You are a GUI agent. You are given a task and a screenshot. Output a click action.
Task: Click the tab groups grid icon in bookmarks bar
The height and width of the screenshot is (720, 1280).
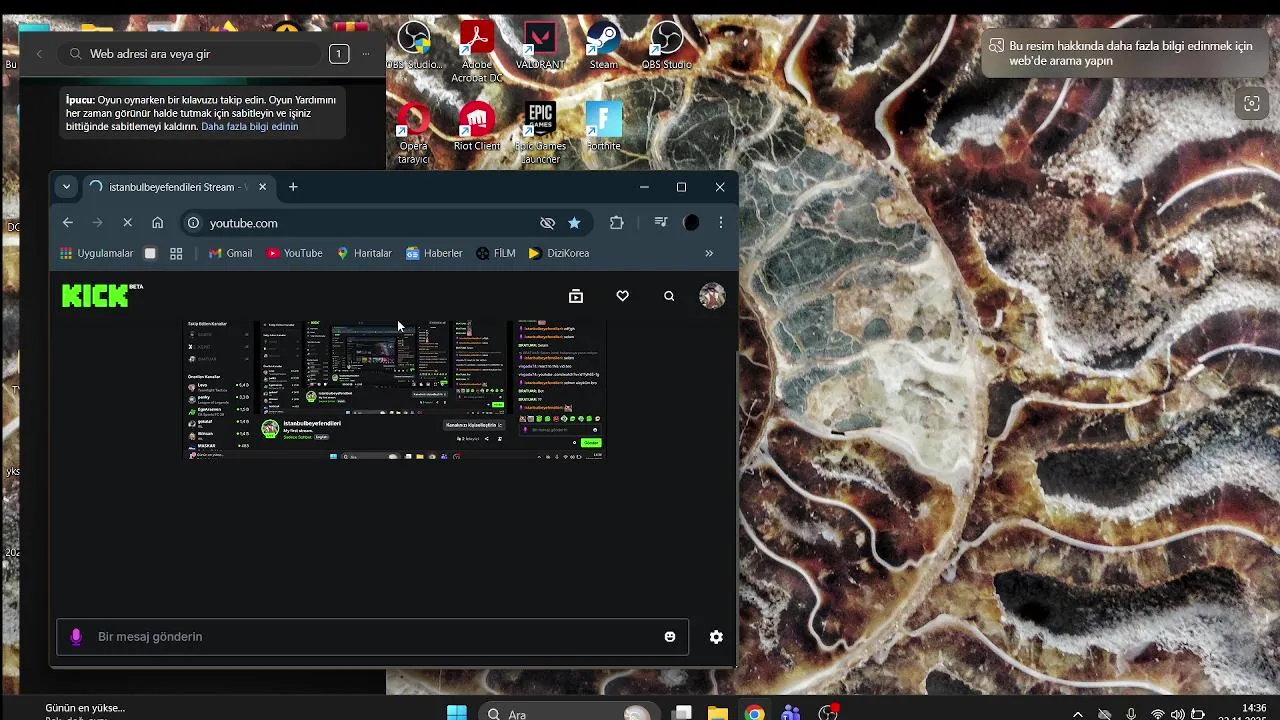(x=176, y=254)
